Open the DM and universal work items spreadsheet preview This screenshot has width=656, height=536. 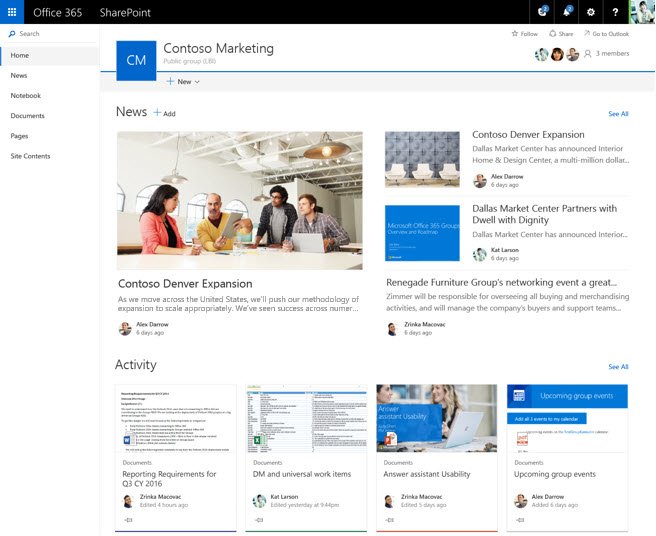(306, 418)
